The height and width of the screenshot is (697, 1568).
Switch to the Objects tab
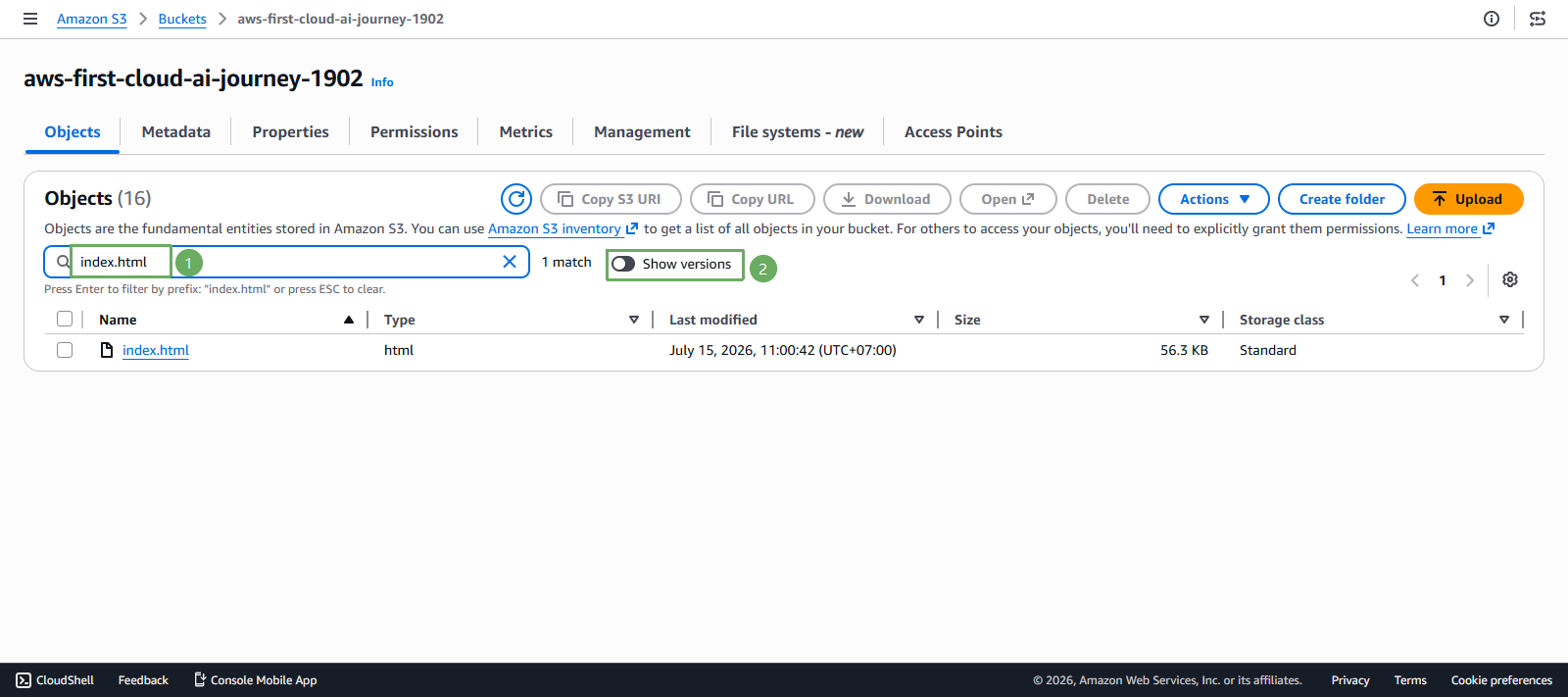[x=73, y=132]
